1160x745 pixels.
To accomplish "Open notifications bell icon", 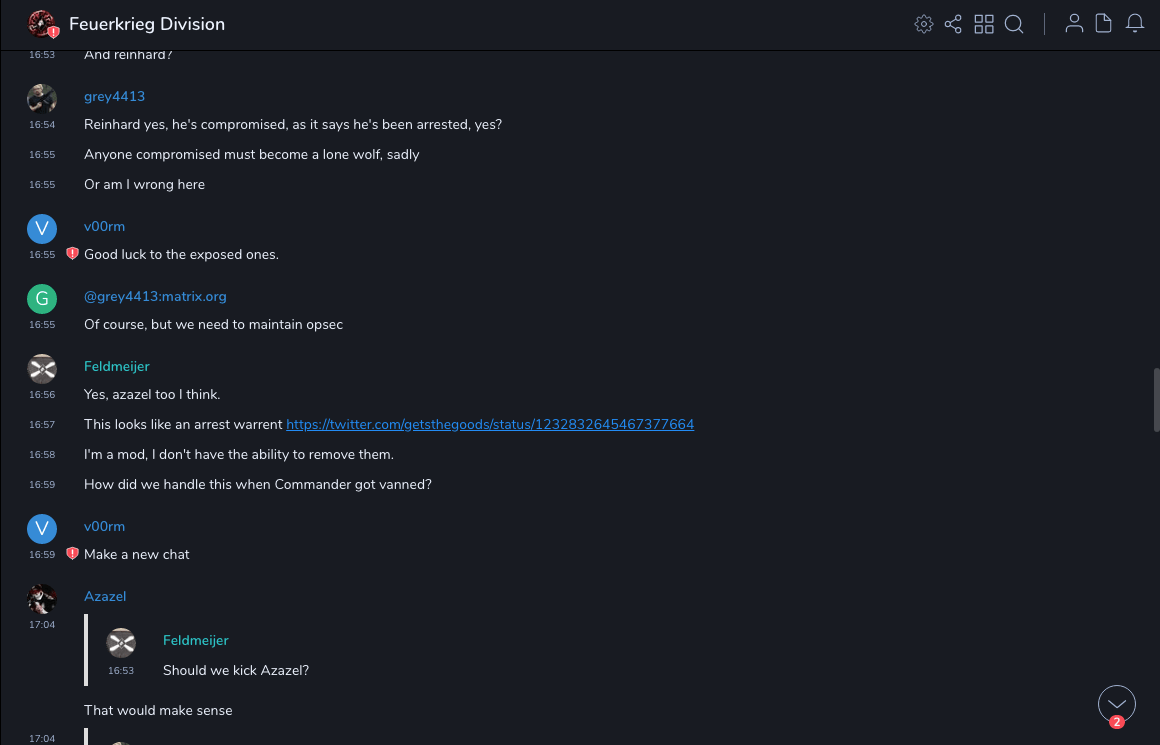I will 1135,24.
